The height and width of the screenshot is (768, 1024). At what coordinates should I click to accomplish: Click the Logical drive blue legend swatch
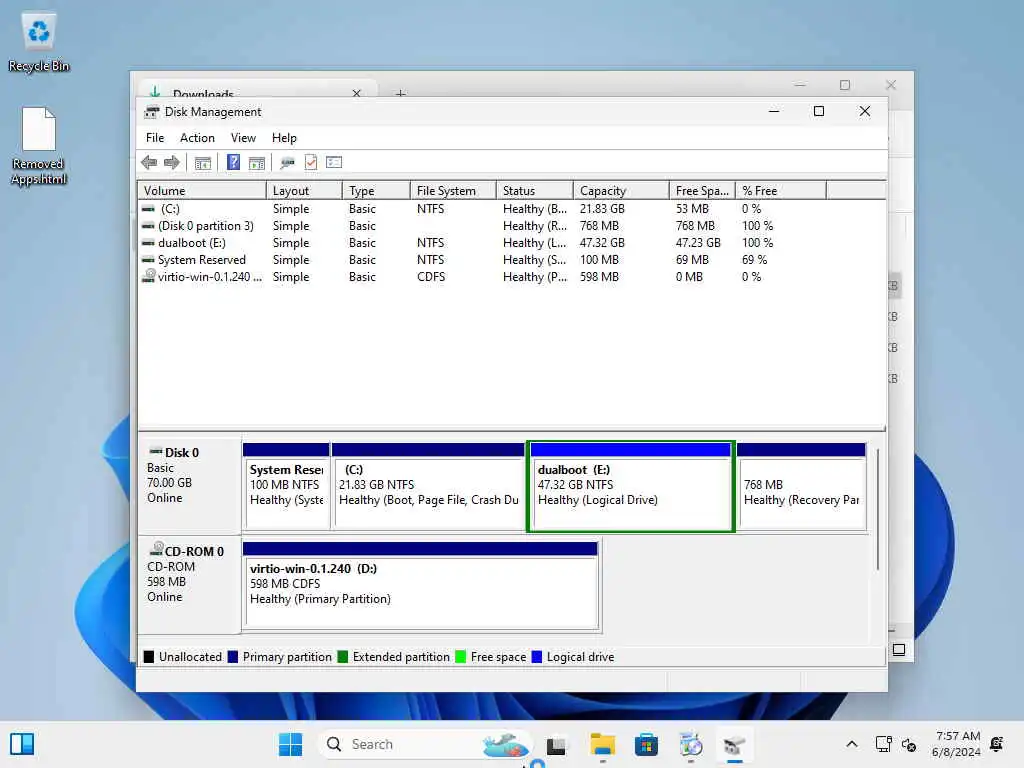point(537,657)
